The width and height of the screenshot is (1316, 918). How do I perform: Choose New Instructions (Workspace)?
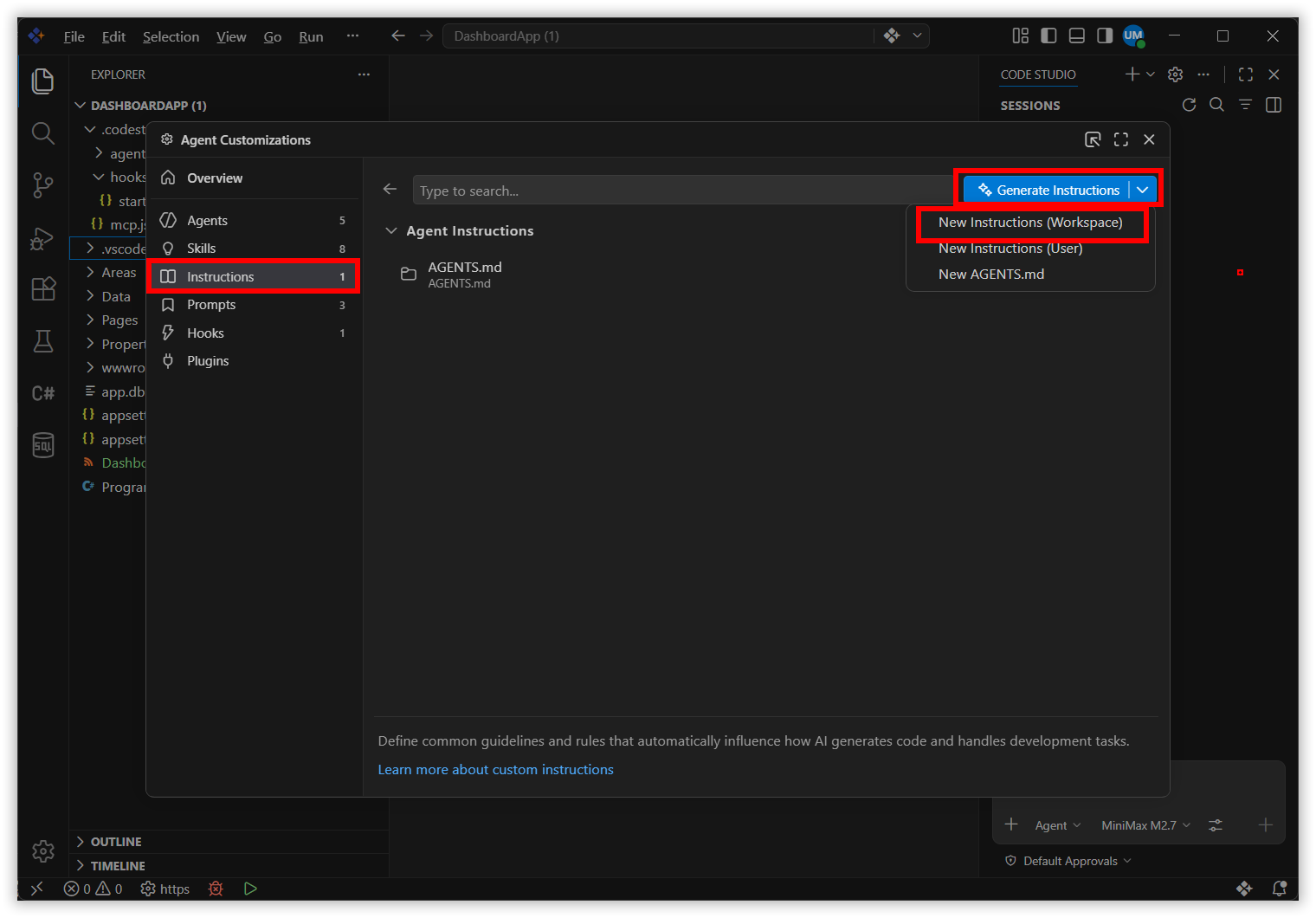[1030, 223]
